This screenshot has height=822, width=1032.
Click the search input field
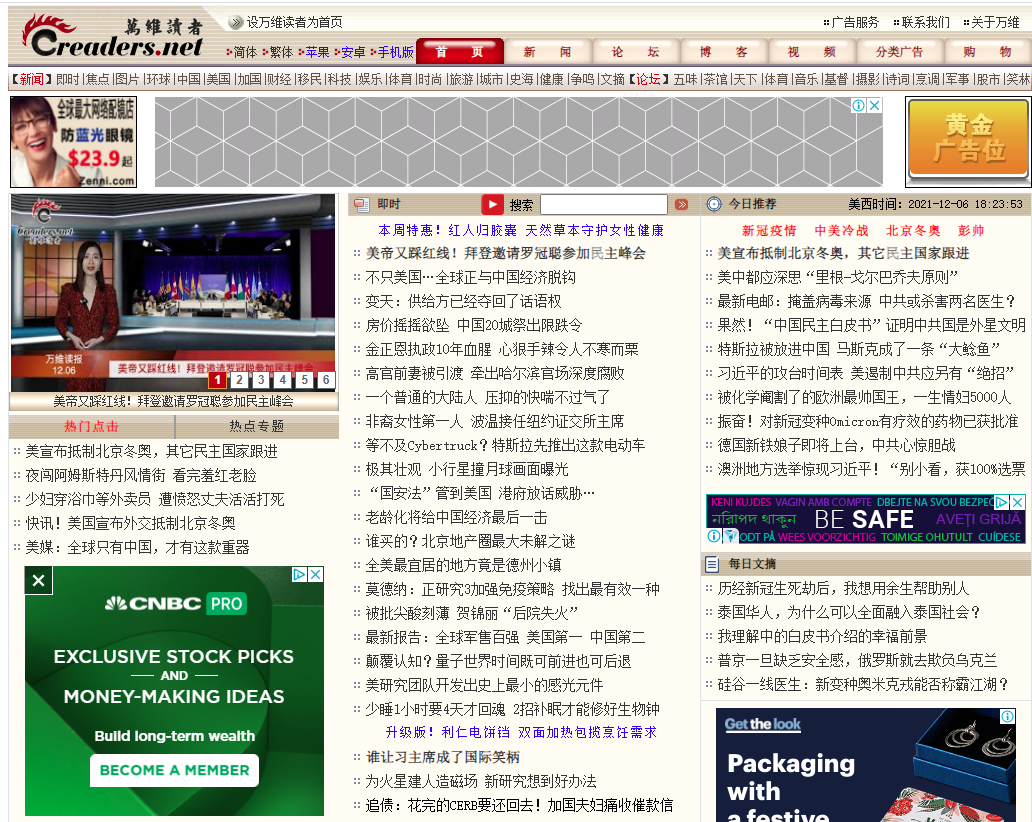(604, 205)
